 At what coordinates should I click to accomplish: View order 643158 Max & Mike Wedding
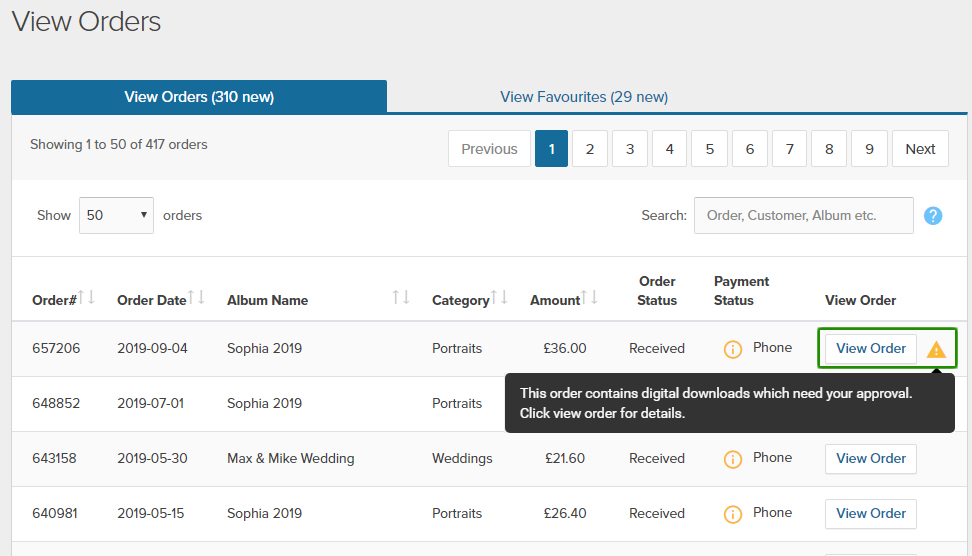coord(870,459)
